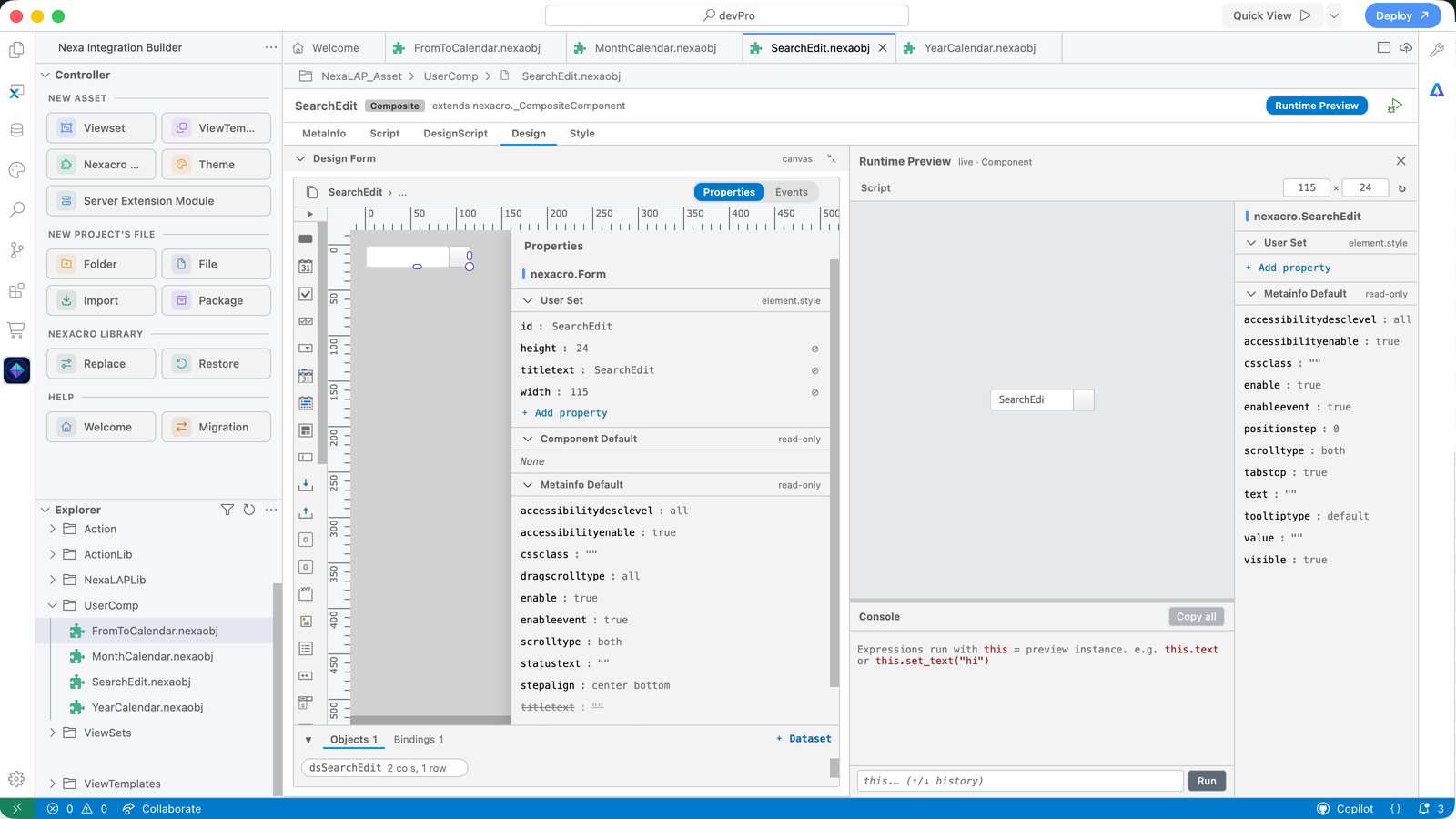Select the FileUpload component in palette
The width and height of the screenshot is (1456, 819).
pyautogui.click(x=306, y=512)
